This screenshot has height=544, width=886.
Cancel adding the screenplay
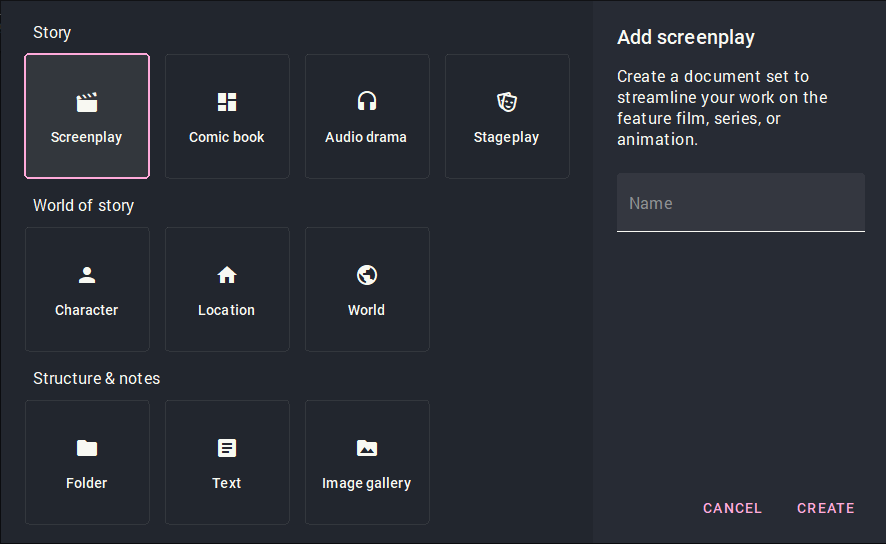[x=732, y=508]
